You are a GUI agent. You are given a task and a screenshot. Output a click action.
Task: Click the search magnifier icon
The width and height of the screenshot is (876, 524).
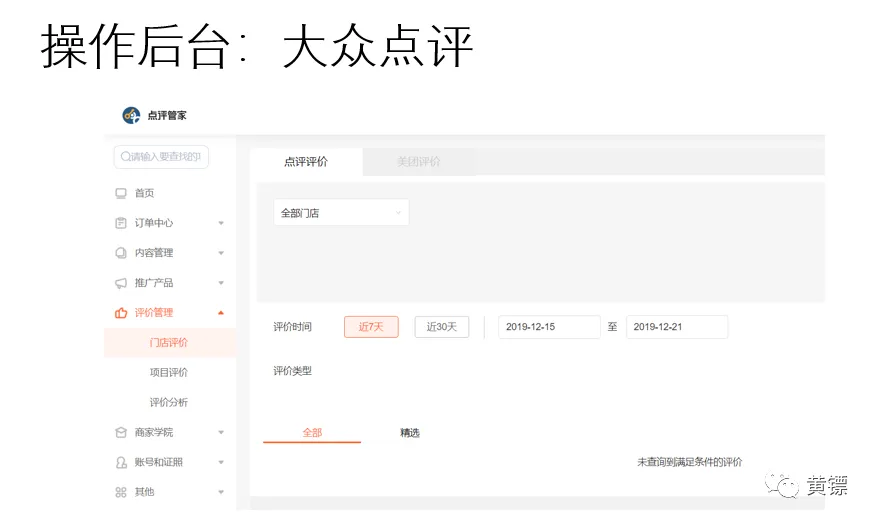pyautogui.click(x=125, y=156)
